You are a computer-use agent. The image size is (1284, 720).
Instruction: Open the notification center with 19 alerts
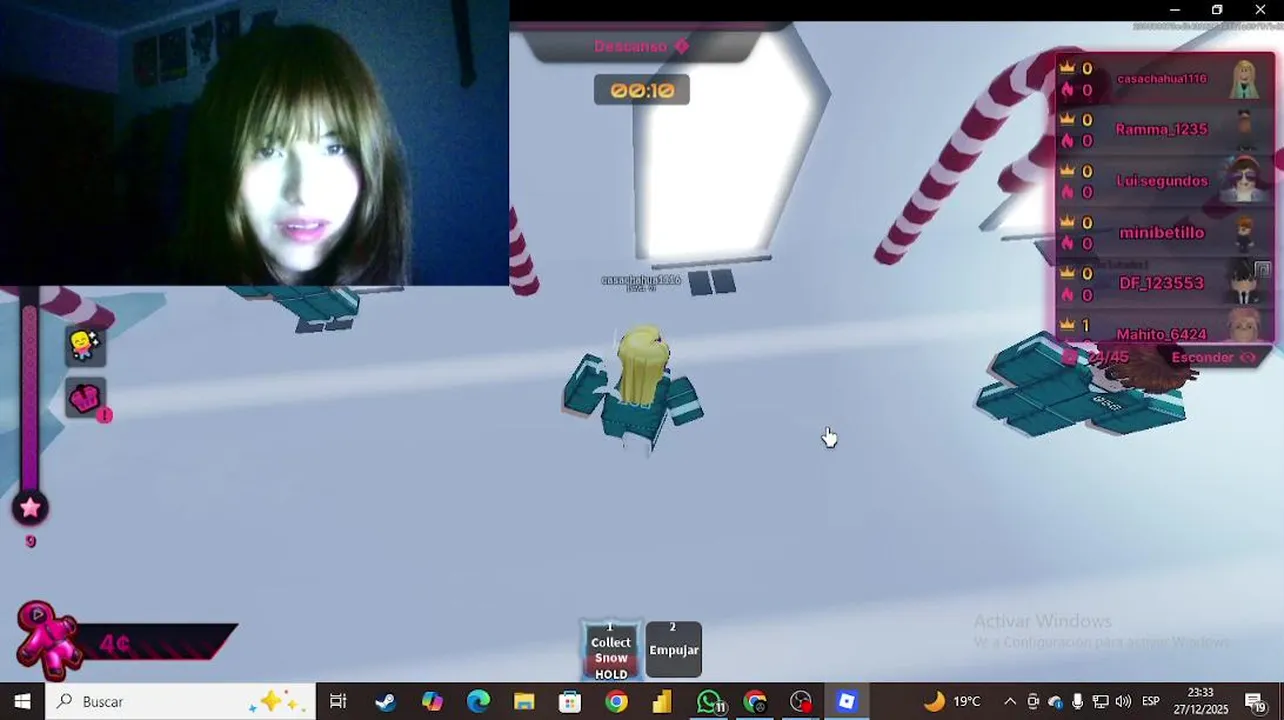click(1255, 701)
